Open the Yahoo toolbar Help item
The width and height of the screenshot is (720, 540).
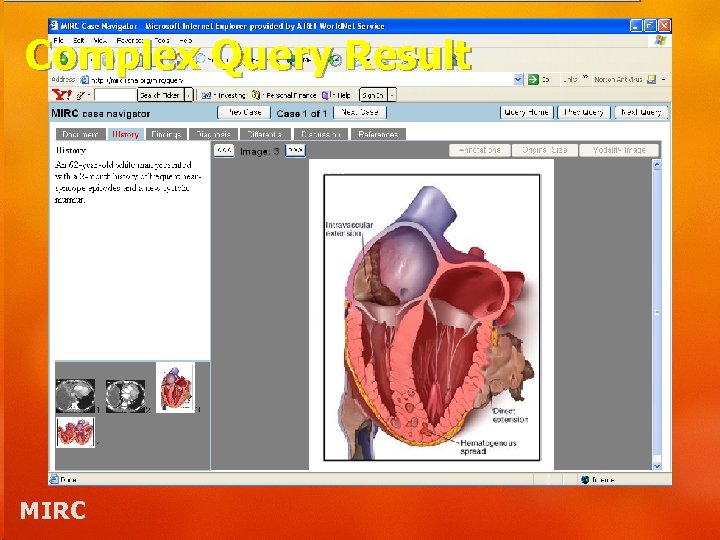337,95
